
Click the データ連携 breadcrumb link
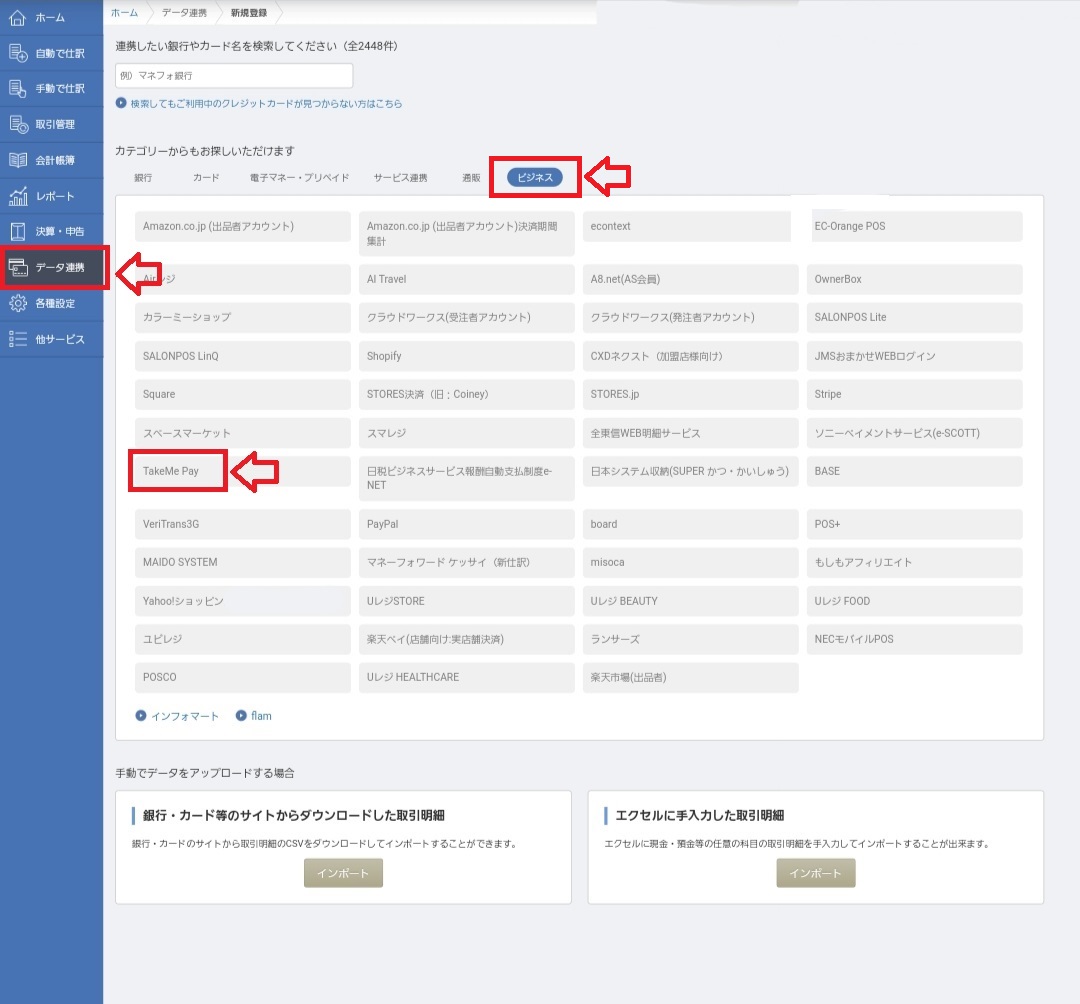(184, 13)
